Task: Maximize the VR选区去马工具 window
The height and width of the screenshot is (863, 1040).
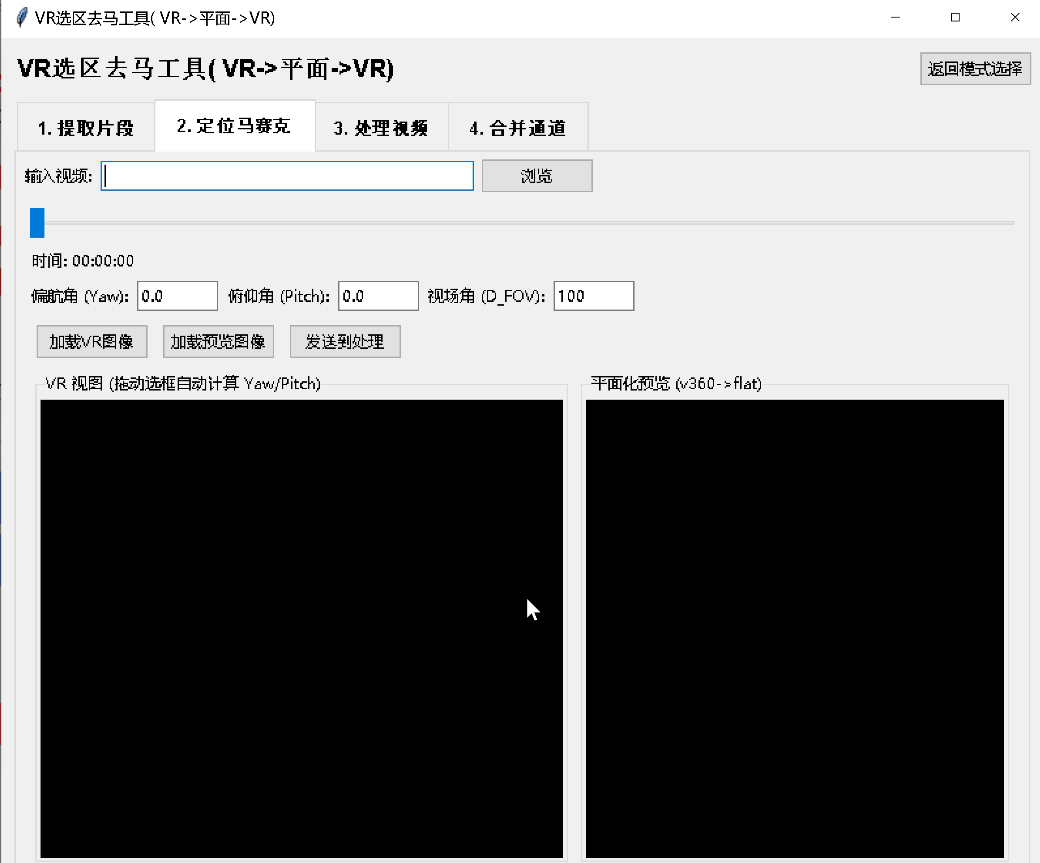Action: click(x=955, y=18)
